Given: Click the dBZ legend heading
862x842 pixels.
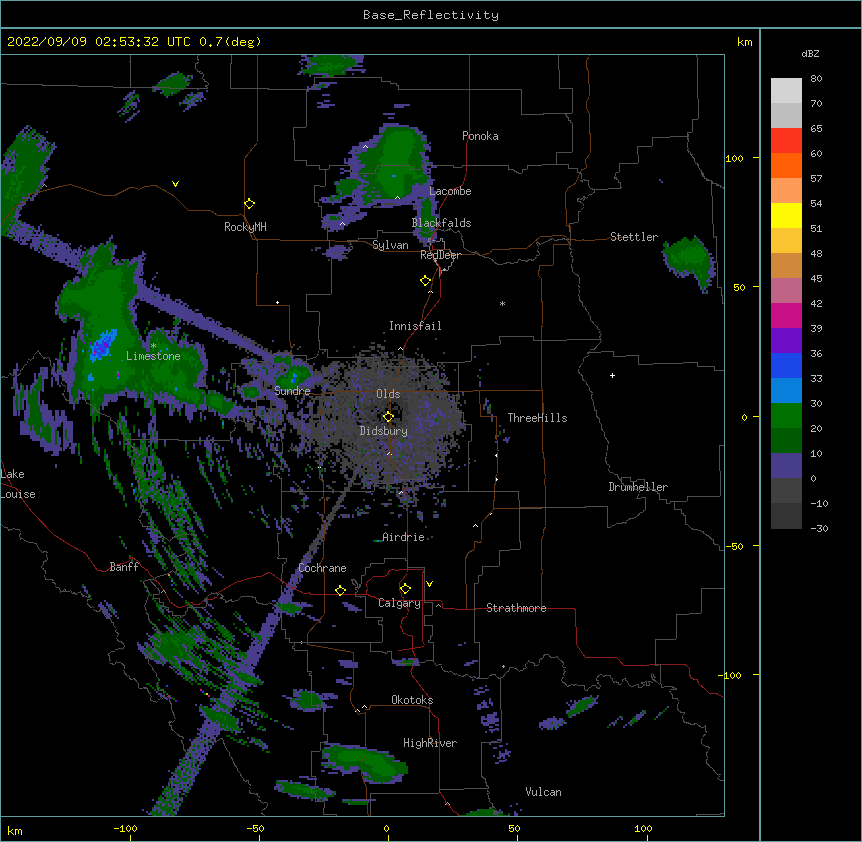Looking at the screenshot, I should click(x=810, y=53).
